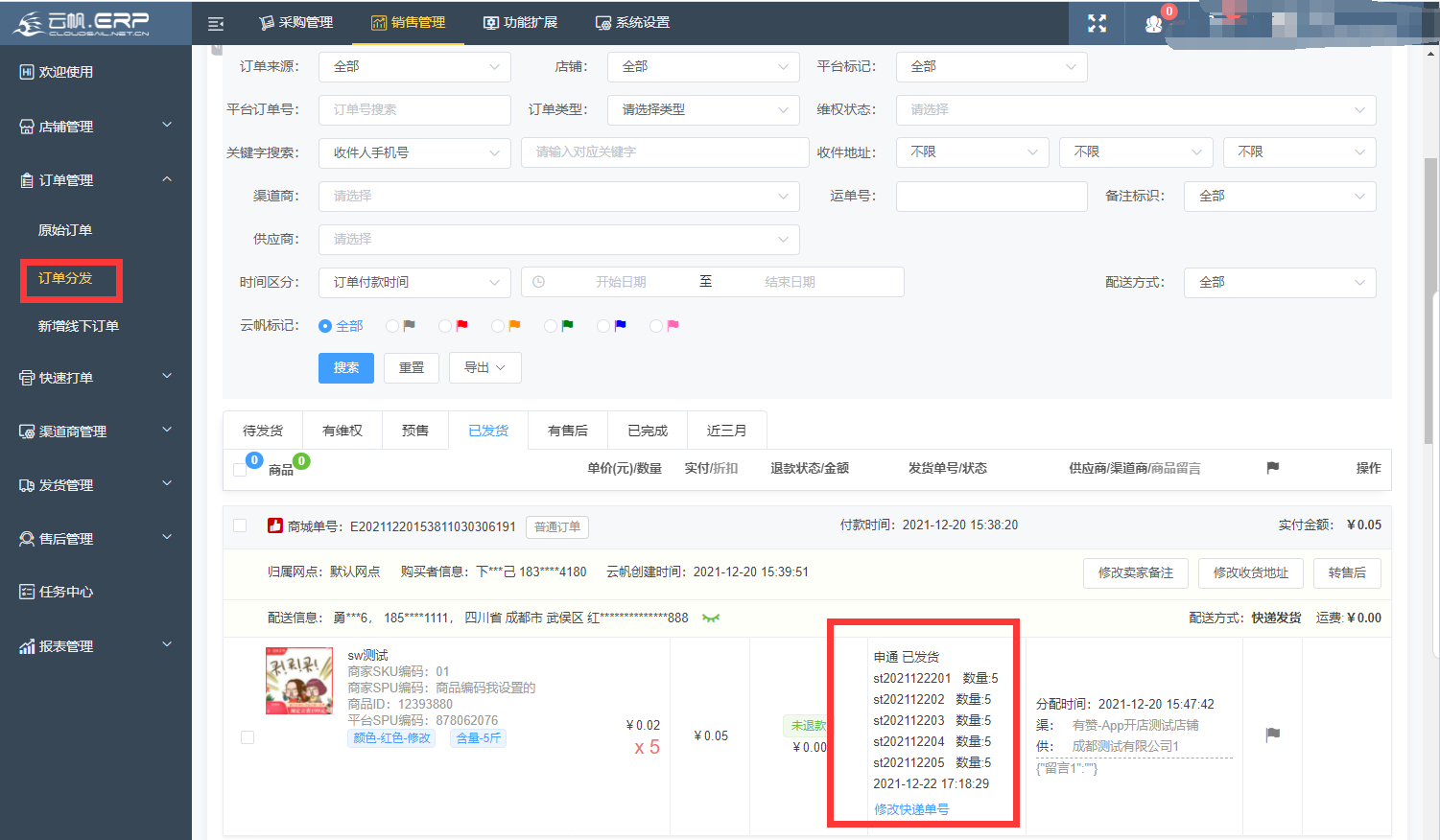Open 系统设置 top menu
The image size is (1440, 840).
point(633,22)
